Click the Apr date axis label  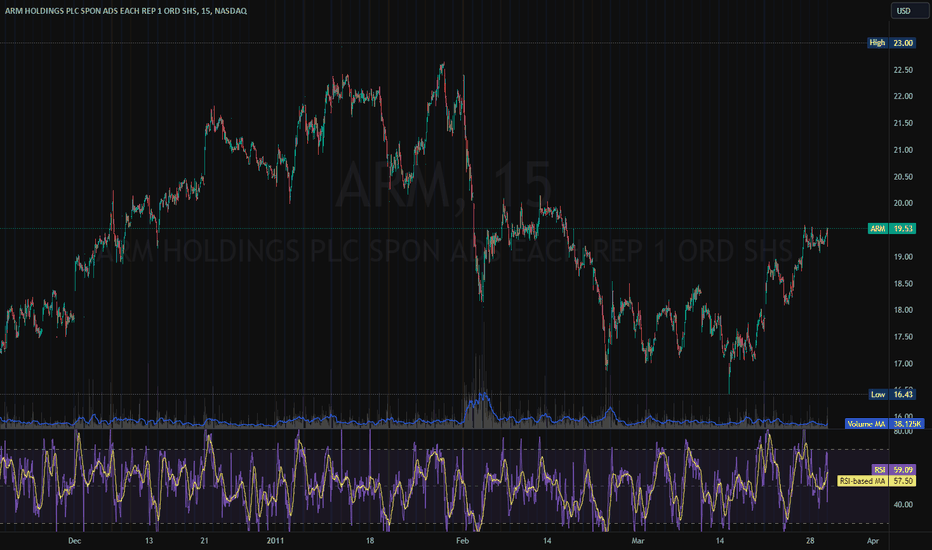[873, 540]
